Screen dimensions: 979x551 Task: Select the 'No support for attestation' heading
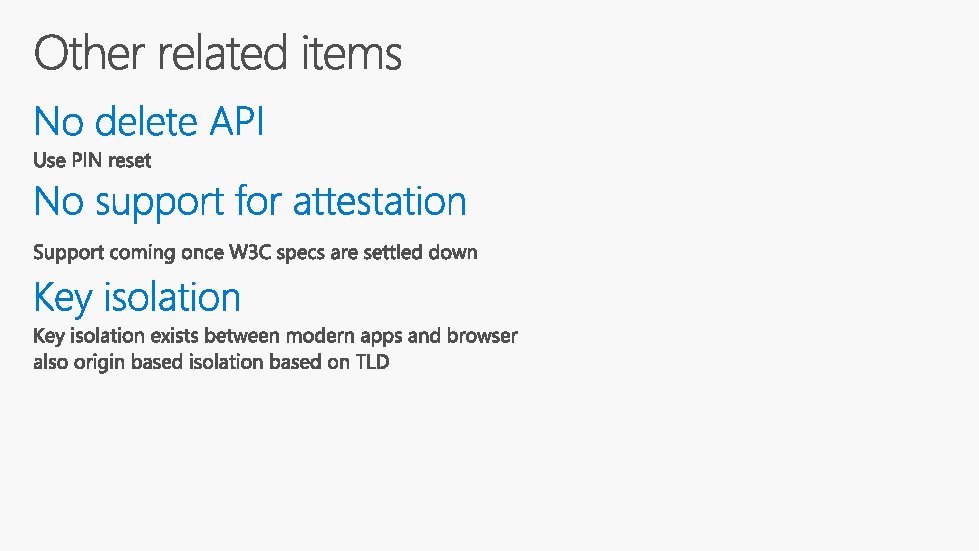pyautogui.click(x=250, y=202)
